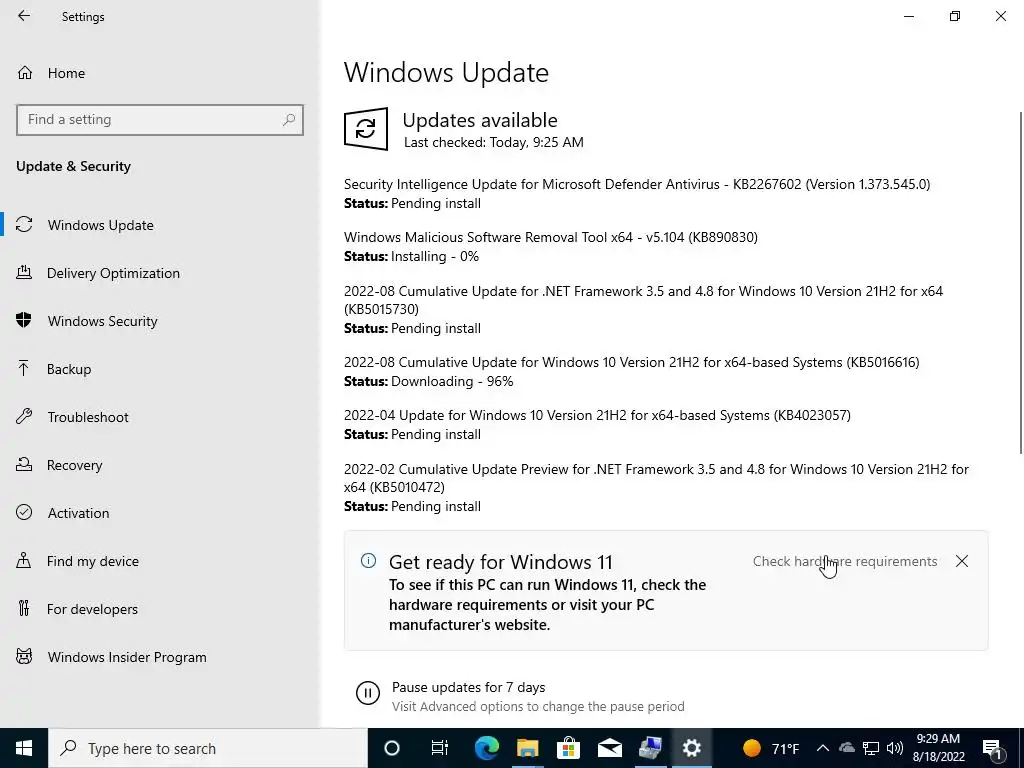Open Microsoft Store from the taskbar
The height and width of the screenshot is (768, 1024).
tap(569, 748)
